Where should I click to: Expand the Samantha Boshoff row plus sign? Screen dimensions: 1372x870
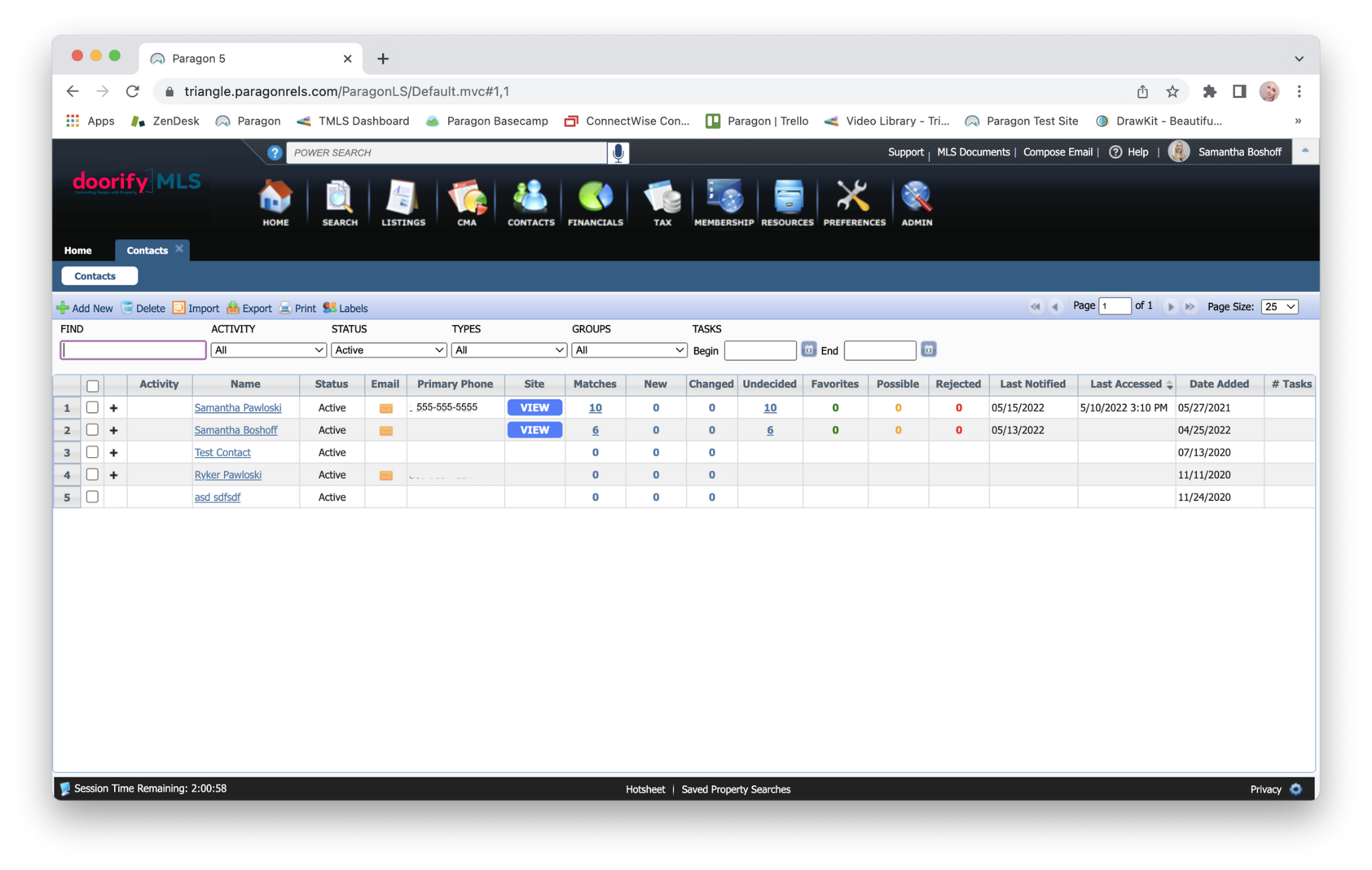pyautogui.click(x=114, y=430)
